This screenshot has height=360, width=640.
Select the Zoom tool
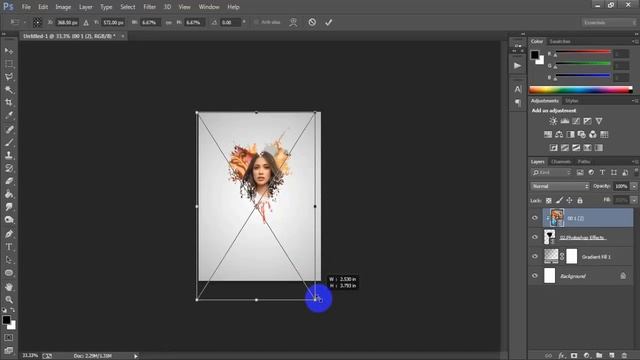tap(9, 300)
